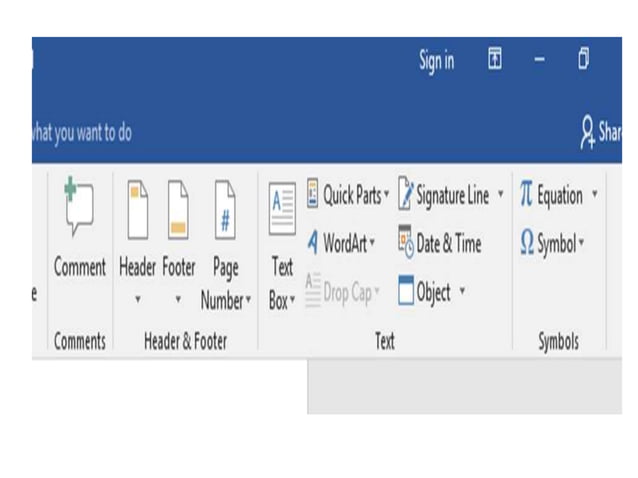The image size is (638, 478).
Task: Open Quick Parts menu
Action: pyautogui.click(x=348, y=194)
